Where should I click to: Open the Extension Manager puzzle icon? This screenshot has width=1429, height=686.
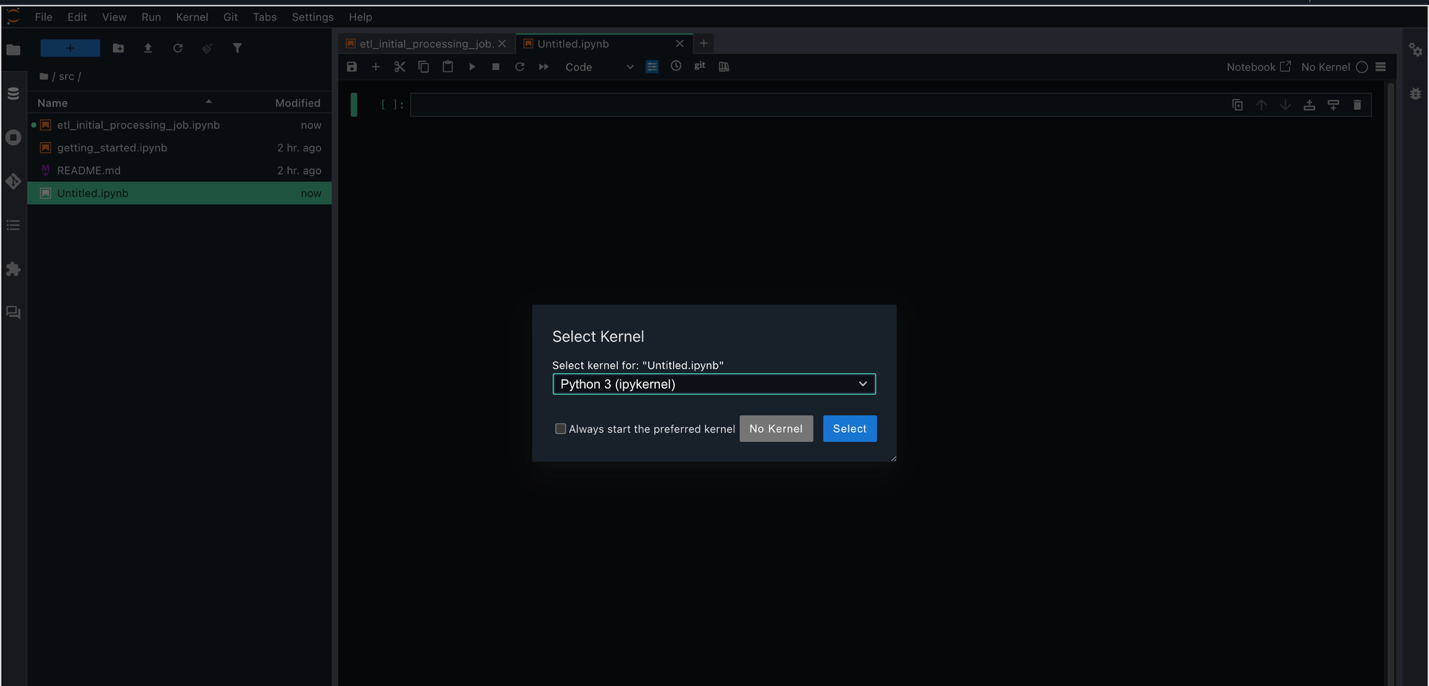[13, 269]
